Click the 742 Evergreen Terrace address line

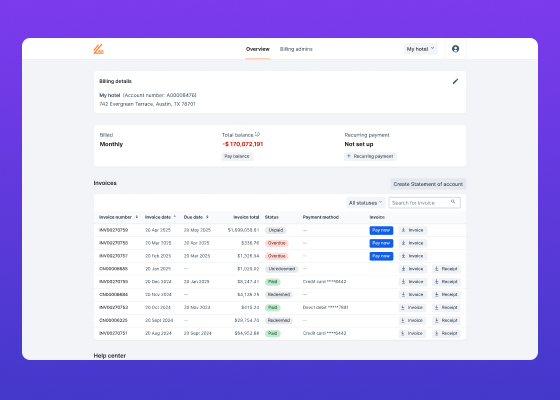pyautogui.click(x=147, y=104)
